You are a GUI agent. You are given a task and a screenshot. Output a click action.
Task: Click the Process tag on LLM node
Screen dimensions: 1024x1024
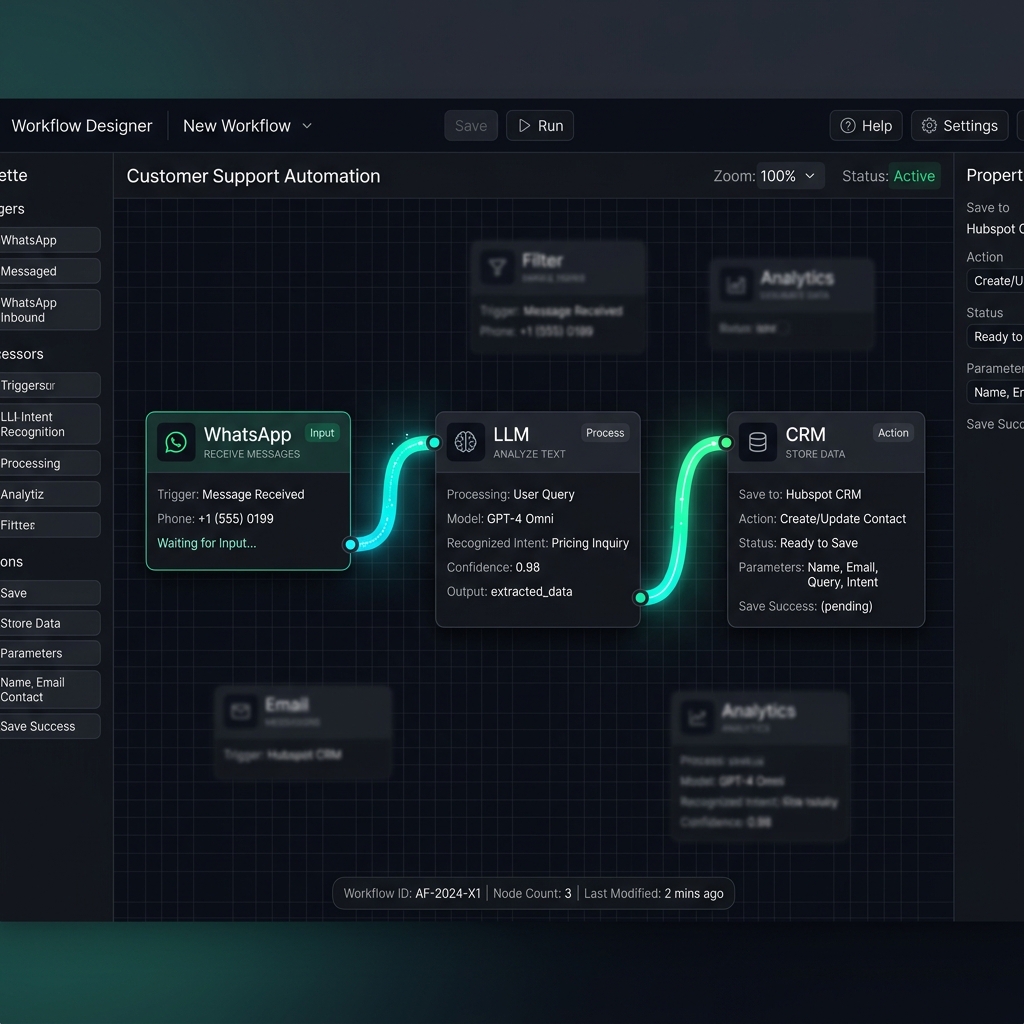point(605,433)
